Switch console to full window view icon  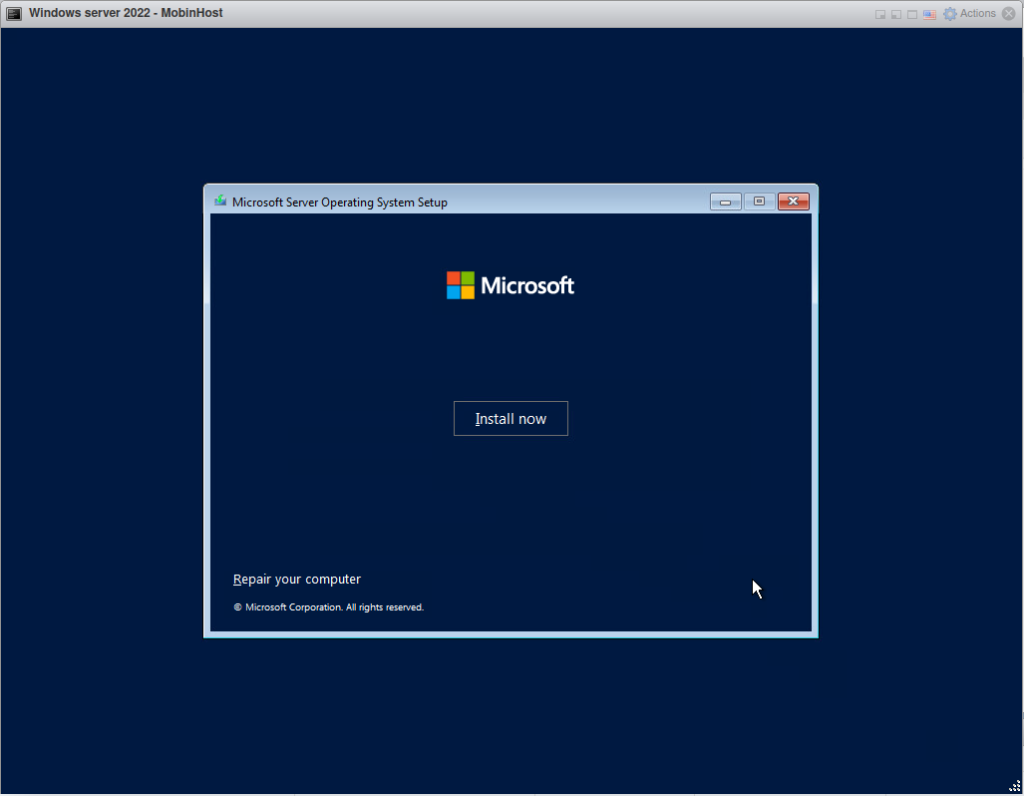(912, 14)
